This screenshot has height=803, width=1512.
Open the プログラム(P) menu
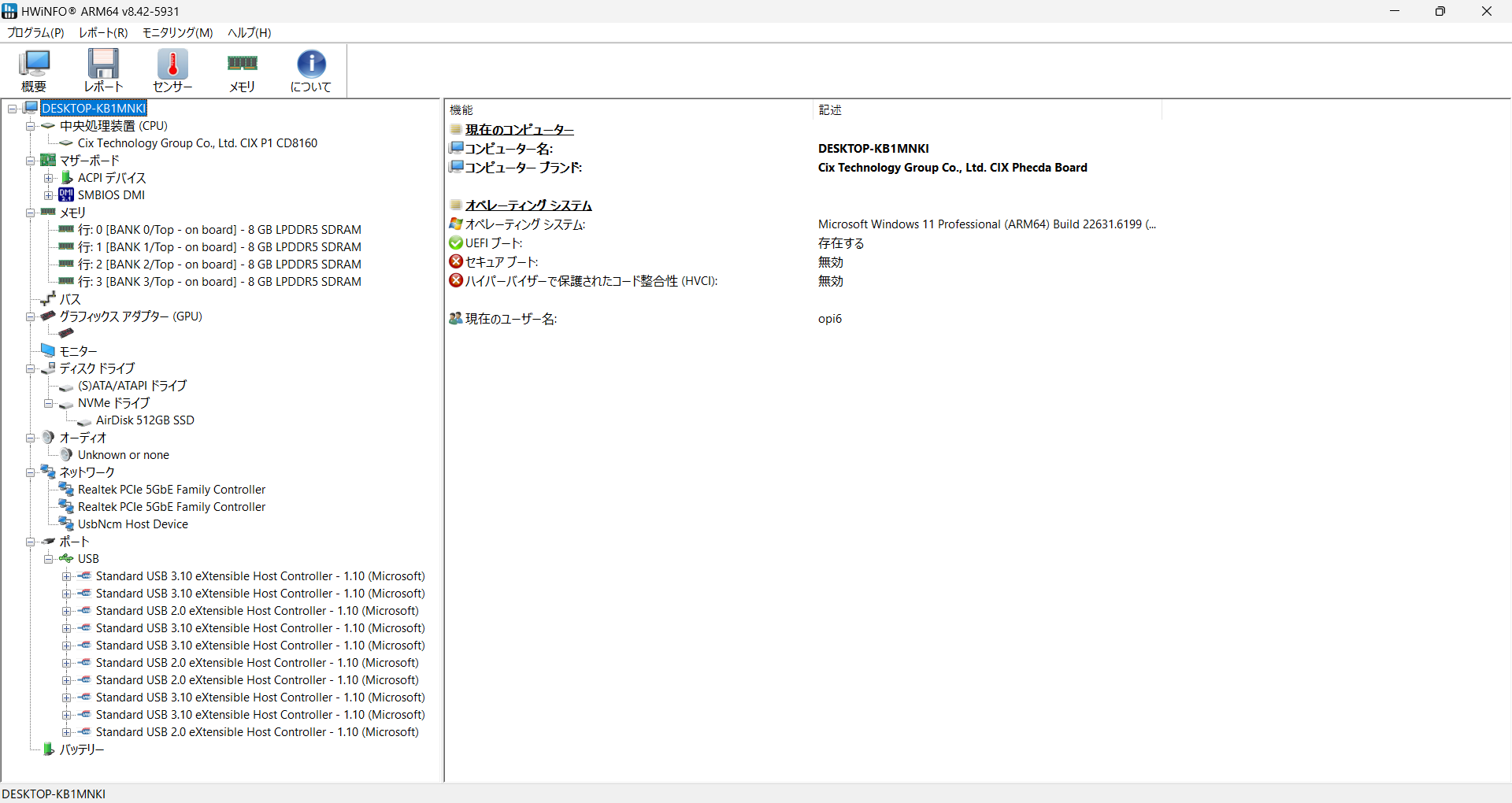pos(35,32)
